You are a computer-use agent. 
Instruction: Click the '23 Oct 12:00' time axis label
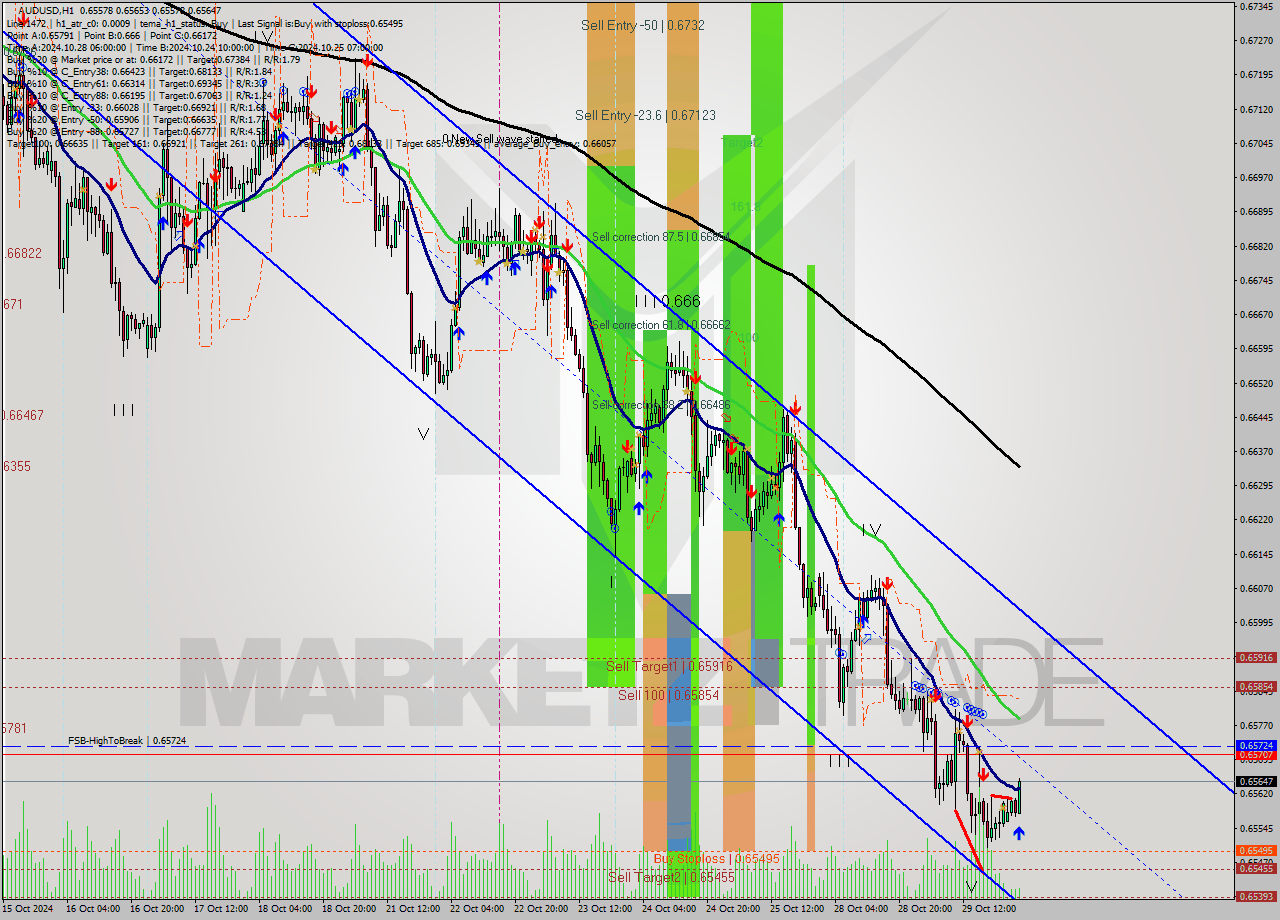tap(605, 909)
